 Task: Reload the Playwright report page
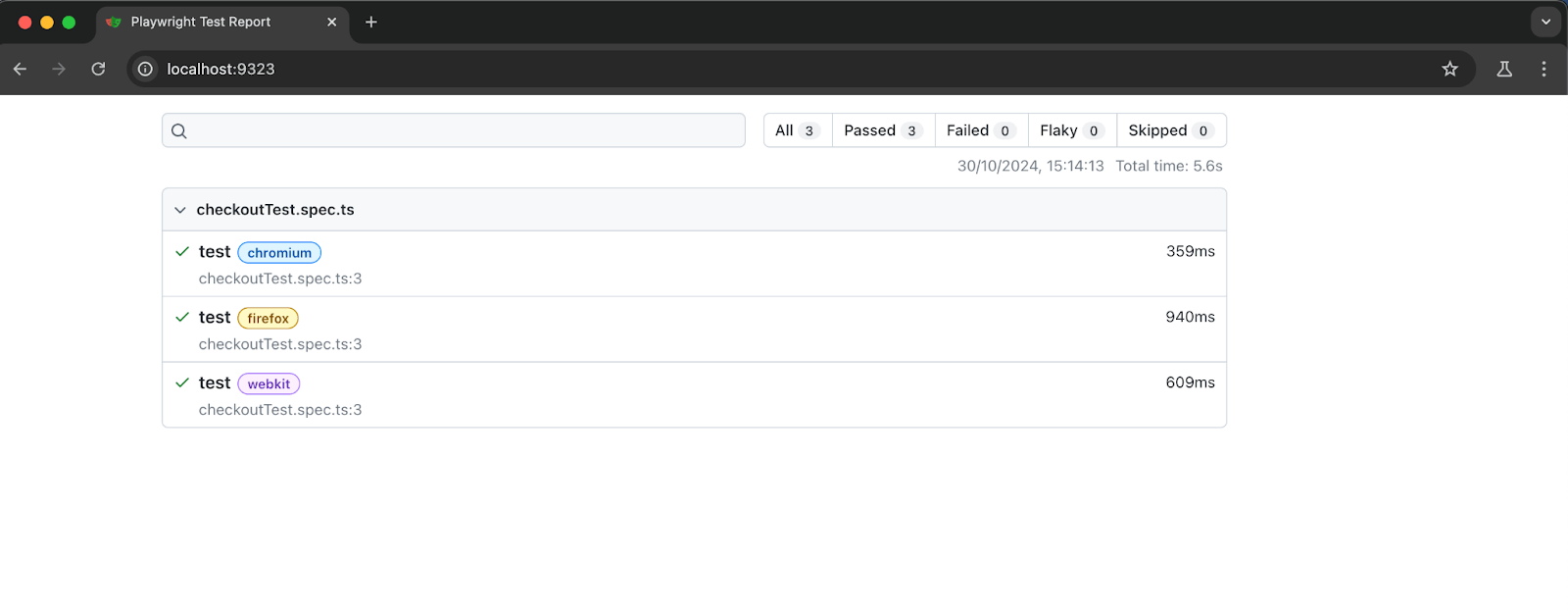[98, 69]
